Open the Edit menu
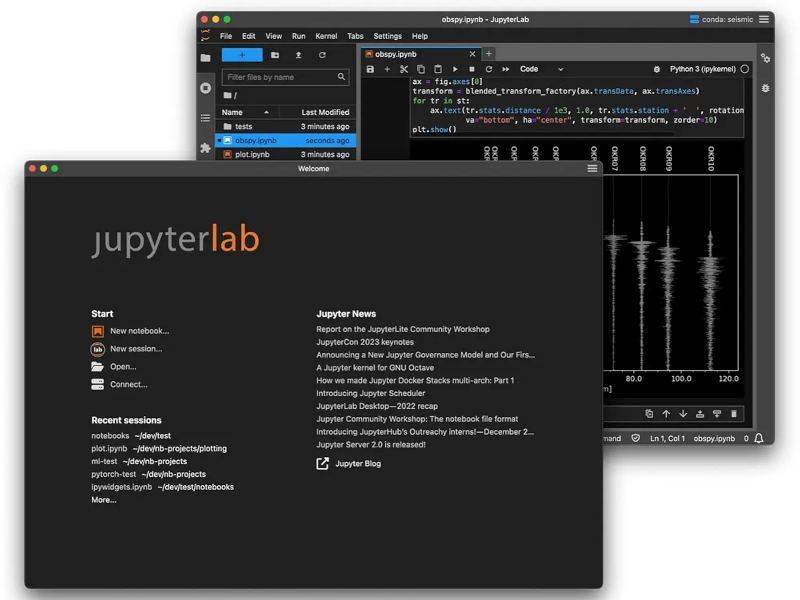 pos(248,36)
